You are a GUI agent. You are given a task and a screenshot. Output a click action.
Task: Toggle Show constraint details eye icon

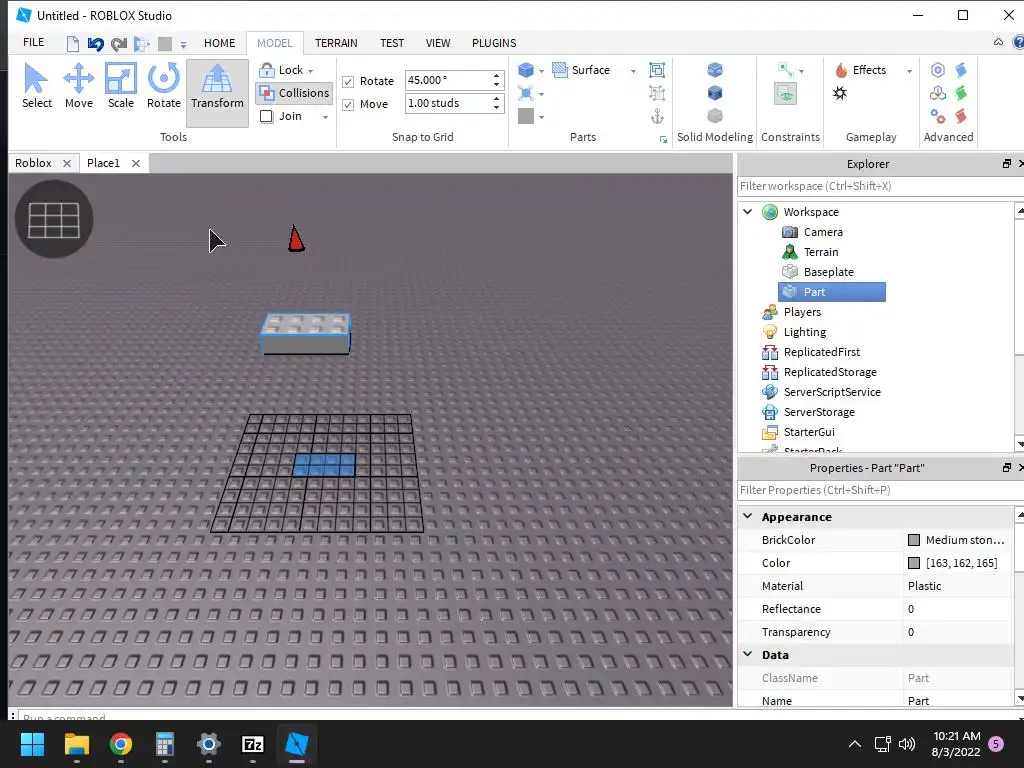tap(786, 94)
